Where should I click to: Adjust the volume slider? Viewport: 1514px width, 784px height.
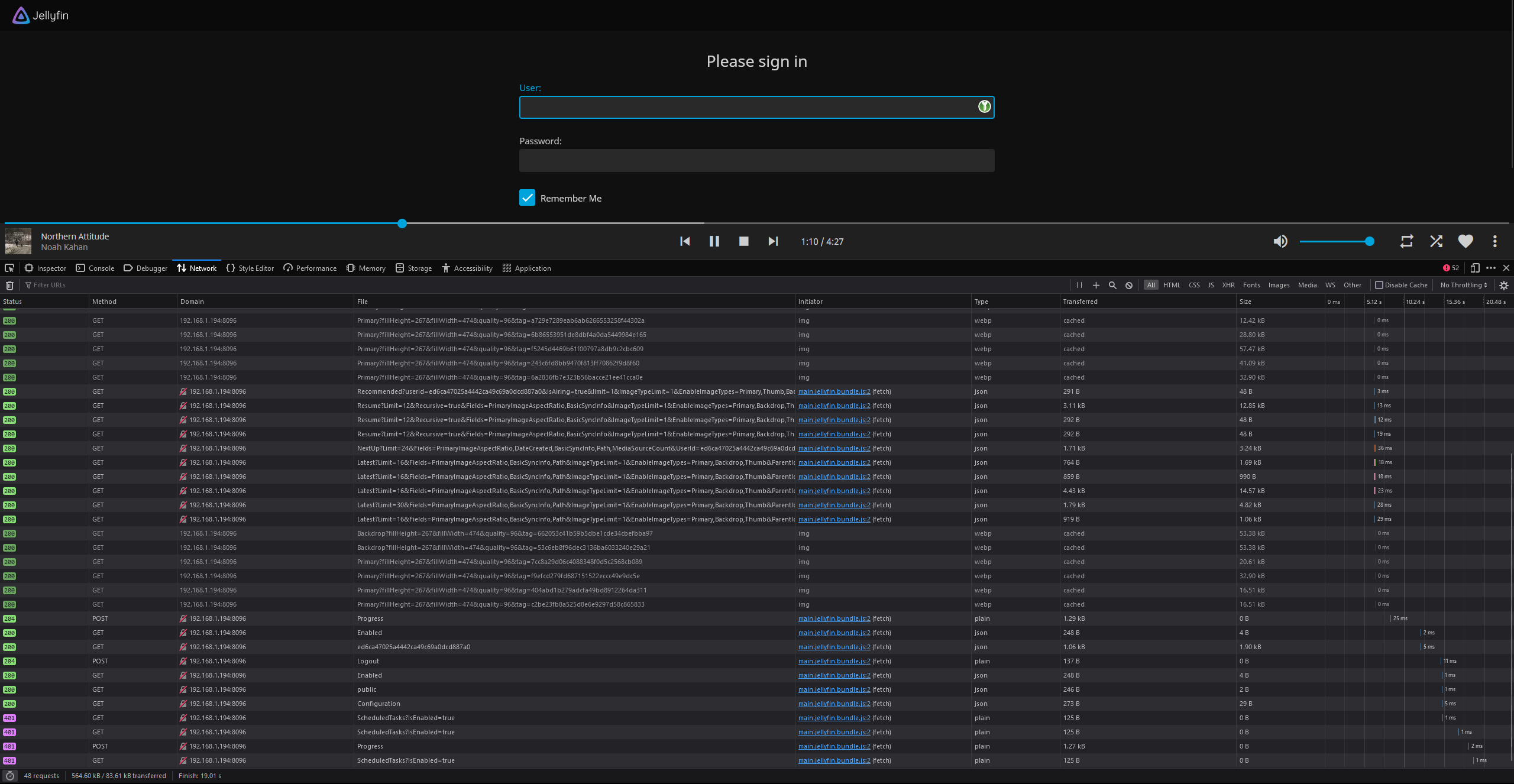coord(1337,241)
